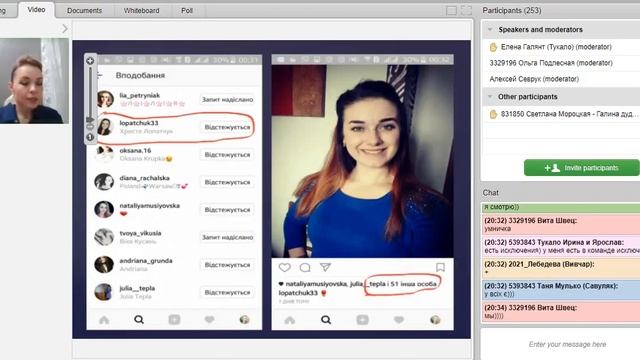The height and width of the screenshot is (360, 640).
Task: Click back arrow beside Вподобання header
Action: [100, 75]
